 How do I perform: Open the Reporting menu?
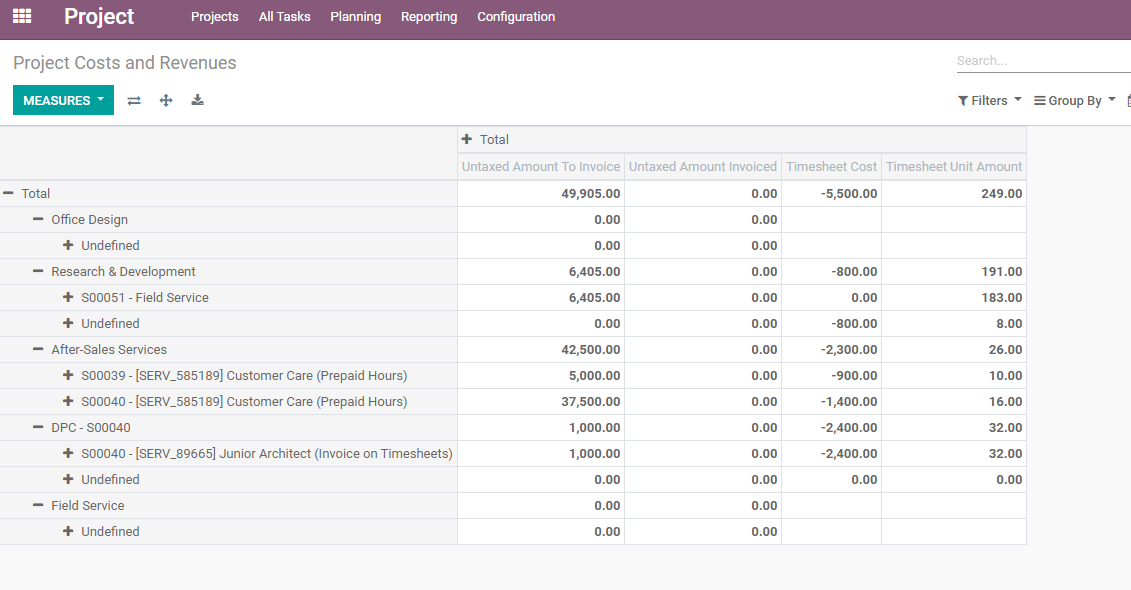click(x=429, y=17)
